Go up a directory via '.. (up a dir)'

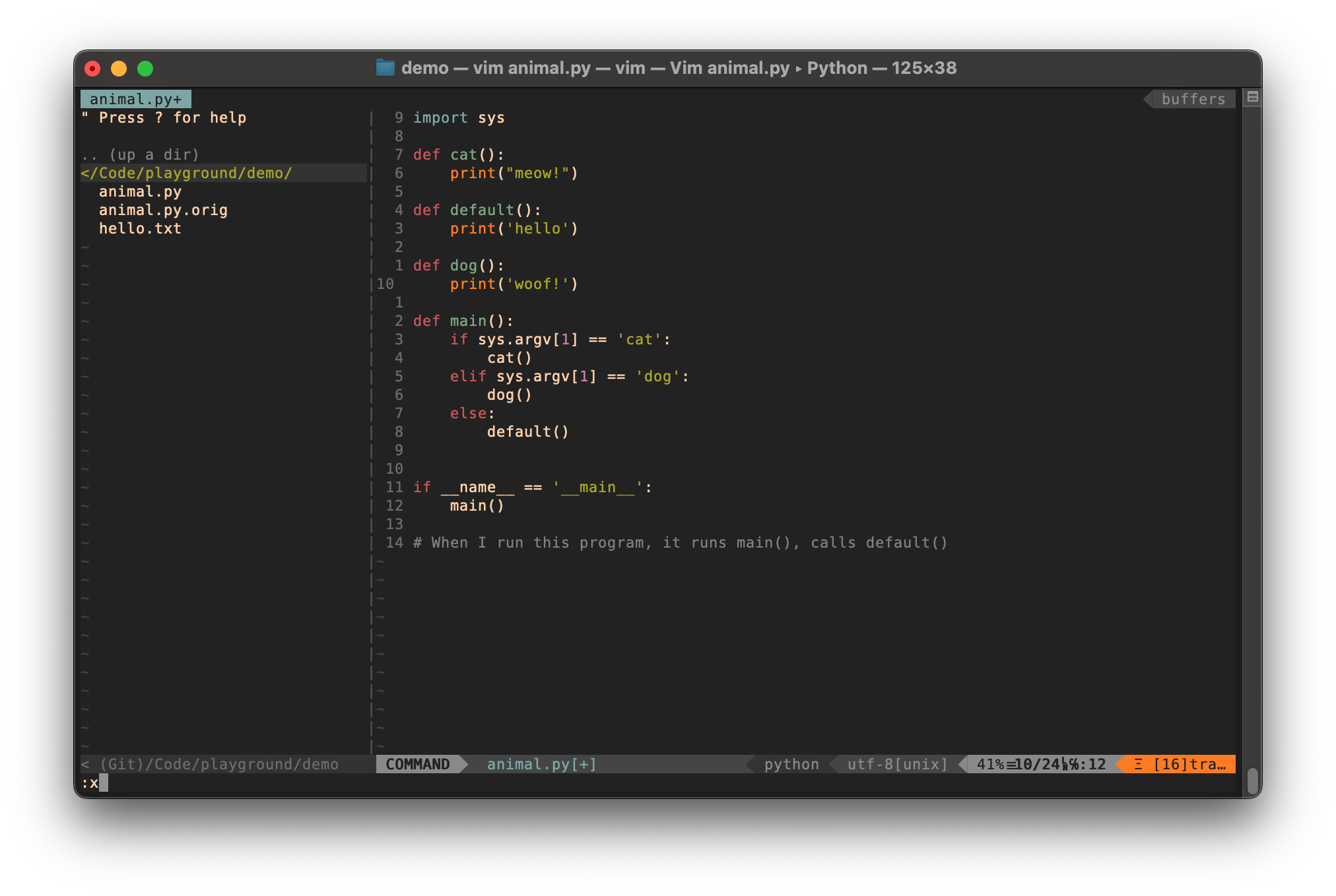(x=139, y=154)
